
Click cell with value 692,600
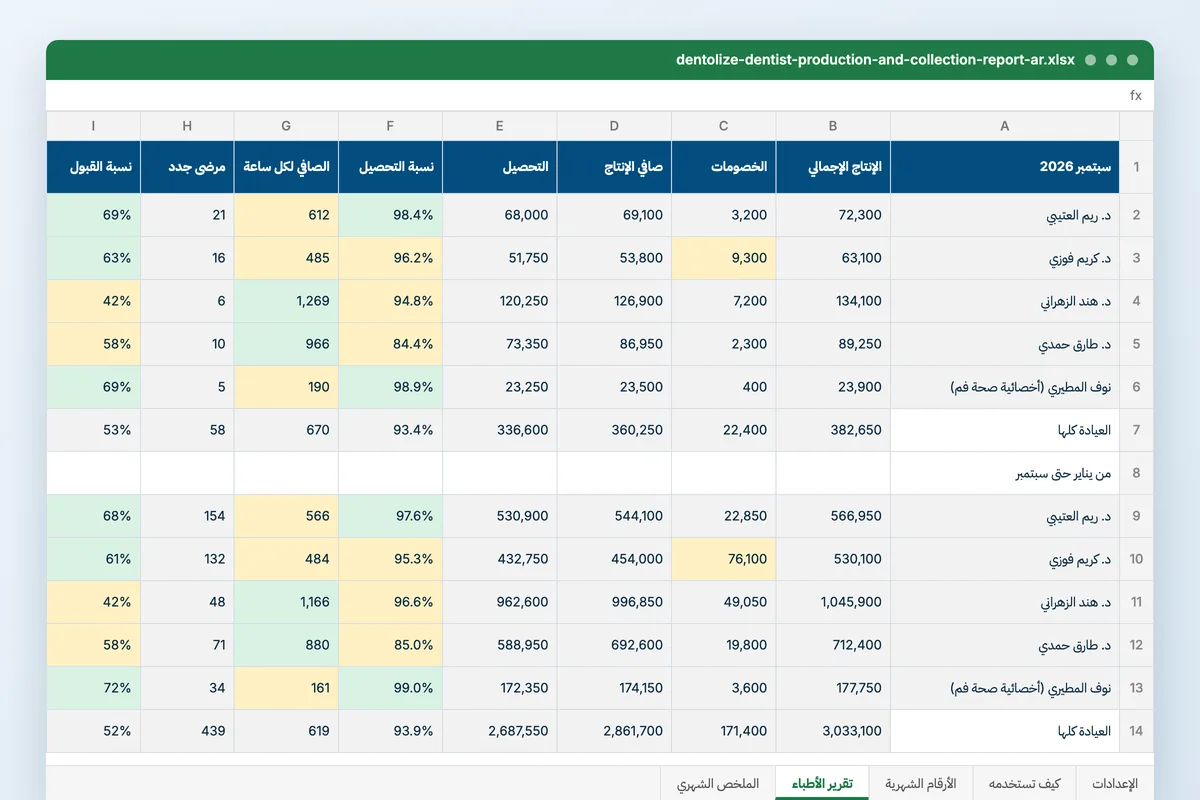(x=615, y=645)
